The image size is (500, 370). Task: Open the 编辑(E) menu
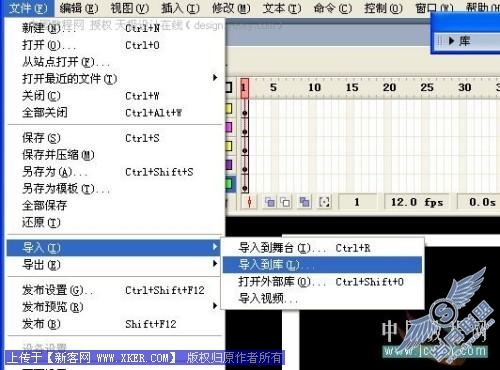pos(79,8)
